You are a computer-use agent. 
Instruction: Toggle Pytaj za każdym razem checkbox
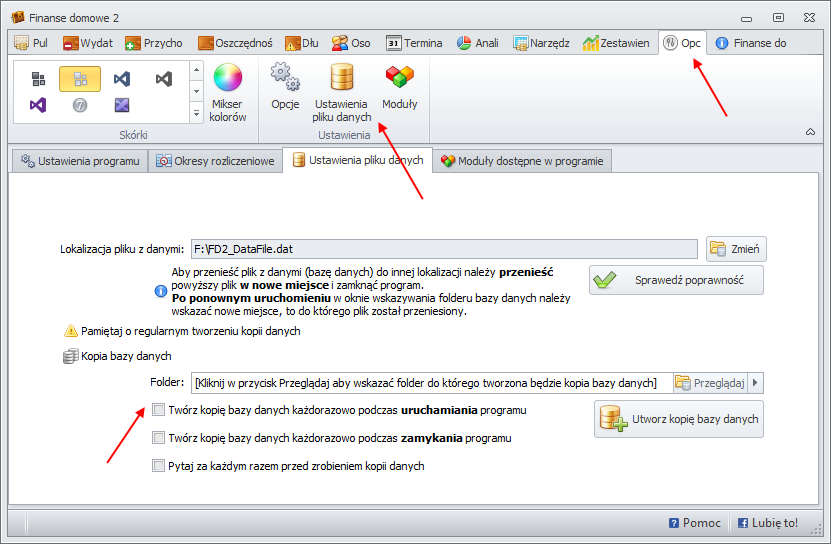[158, 466]
